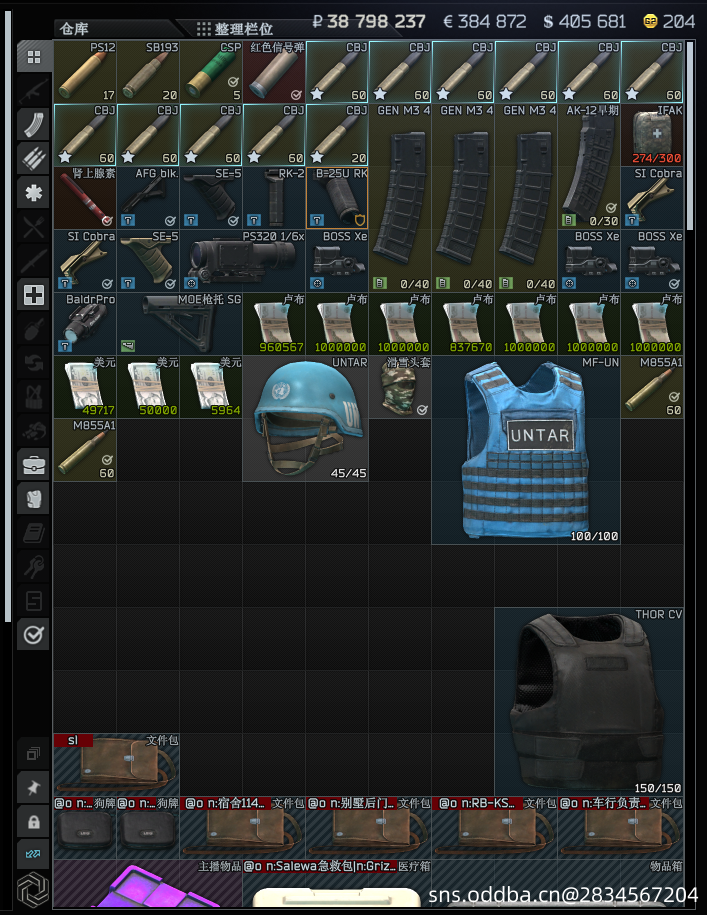Screen dimensions: 707x915
Task: Filter stash by asterisk medical icon
Action: [x=34, y=193]
